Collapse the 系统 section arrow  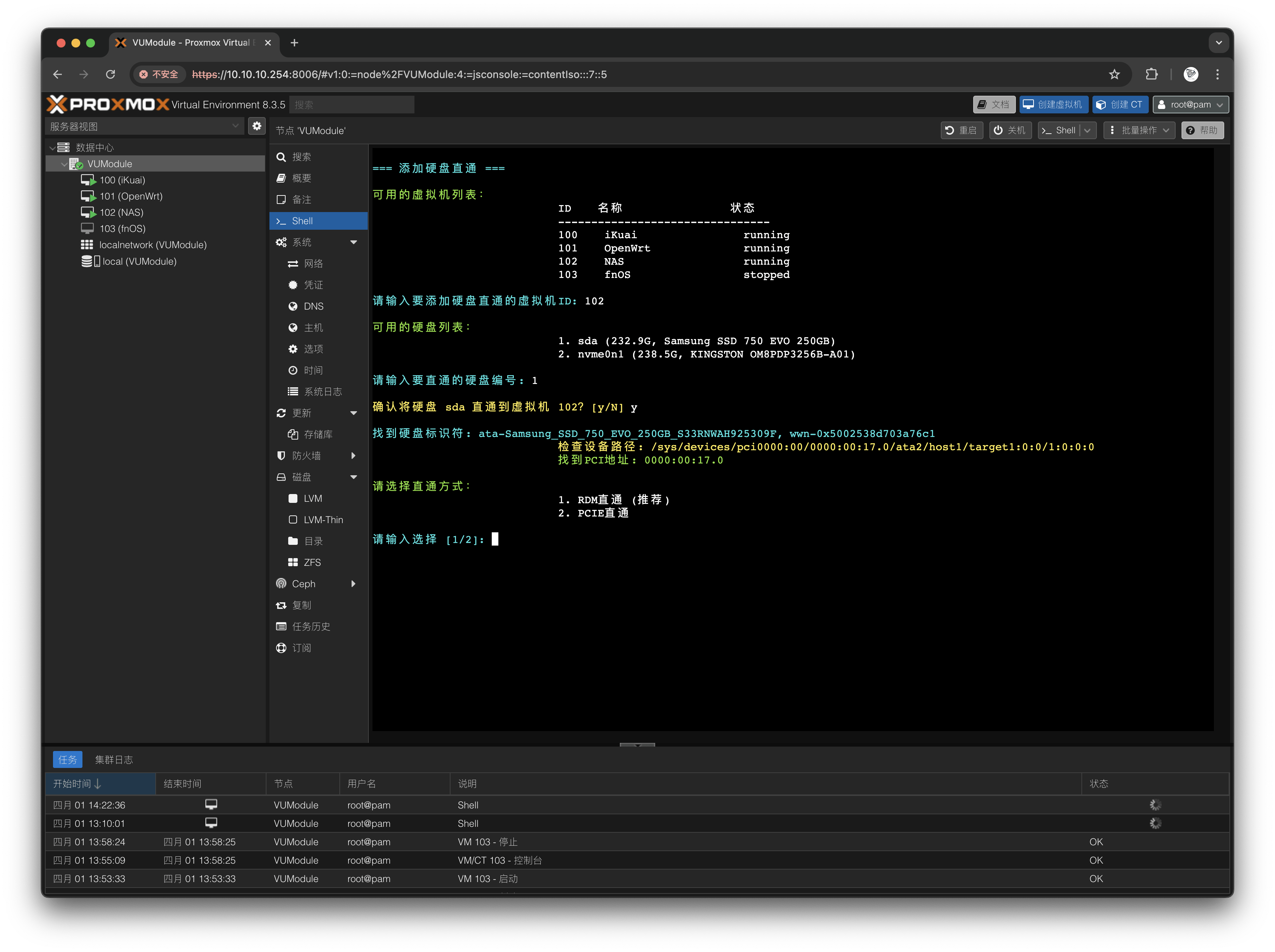click(x=354, y=242)
